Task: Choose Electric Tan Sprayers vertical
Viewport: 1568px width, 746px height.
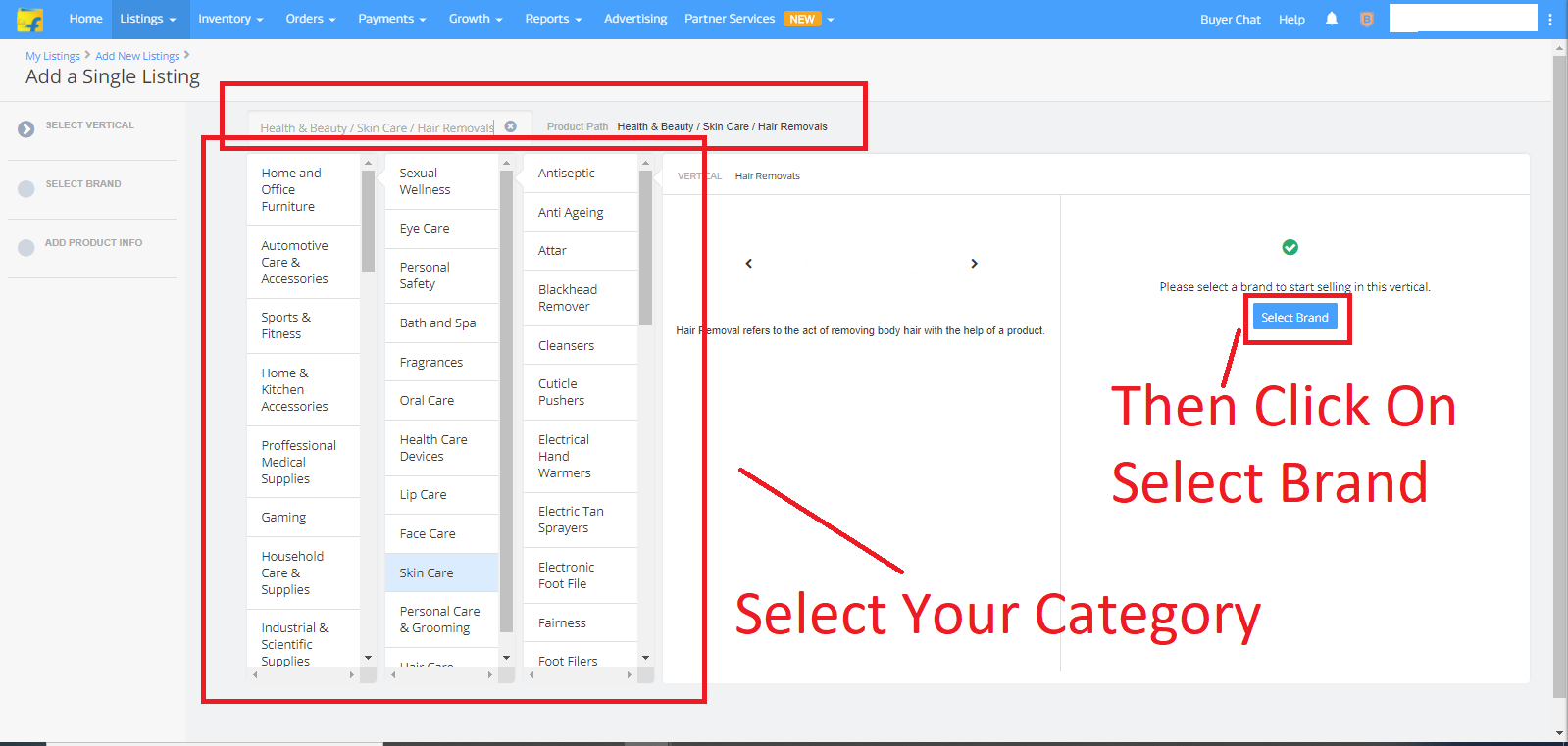Action: [580, 520]
